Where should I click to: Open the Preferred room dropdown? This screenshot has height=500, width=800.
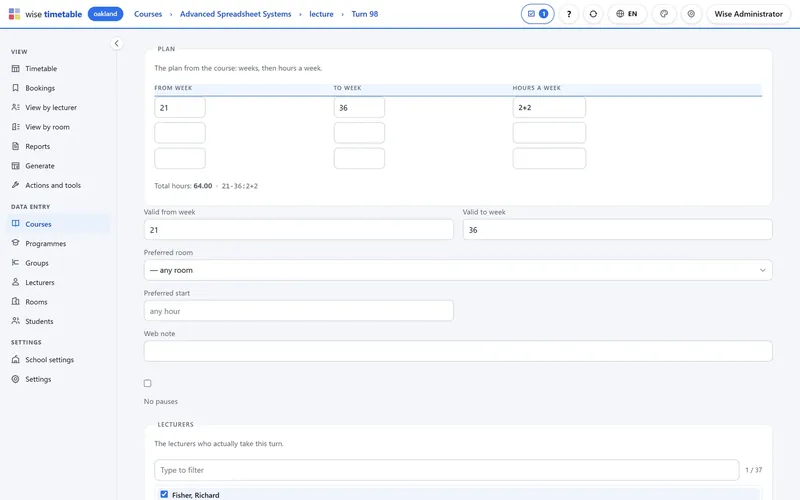click(458, 270)
